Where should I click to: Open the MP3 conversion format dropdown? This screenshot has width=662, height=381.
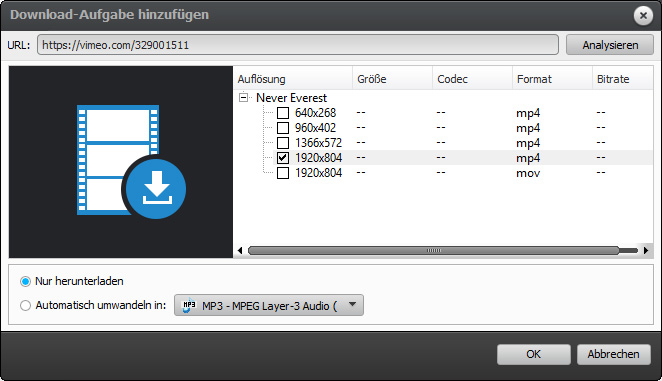click(x=269, y=305)
